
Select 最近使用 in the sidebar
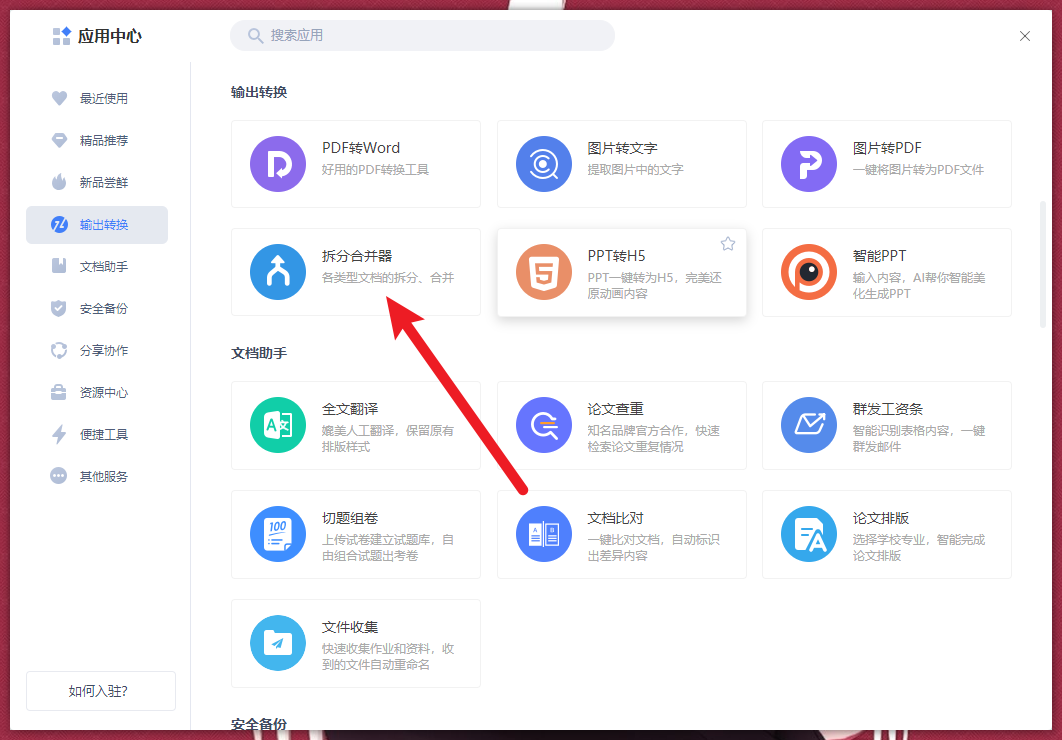tap(97, 98)
